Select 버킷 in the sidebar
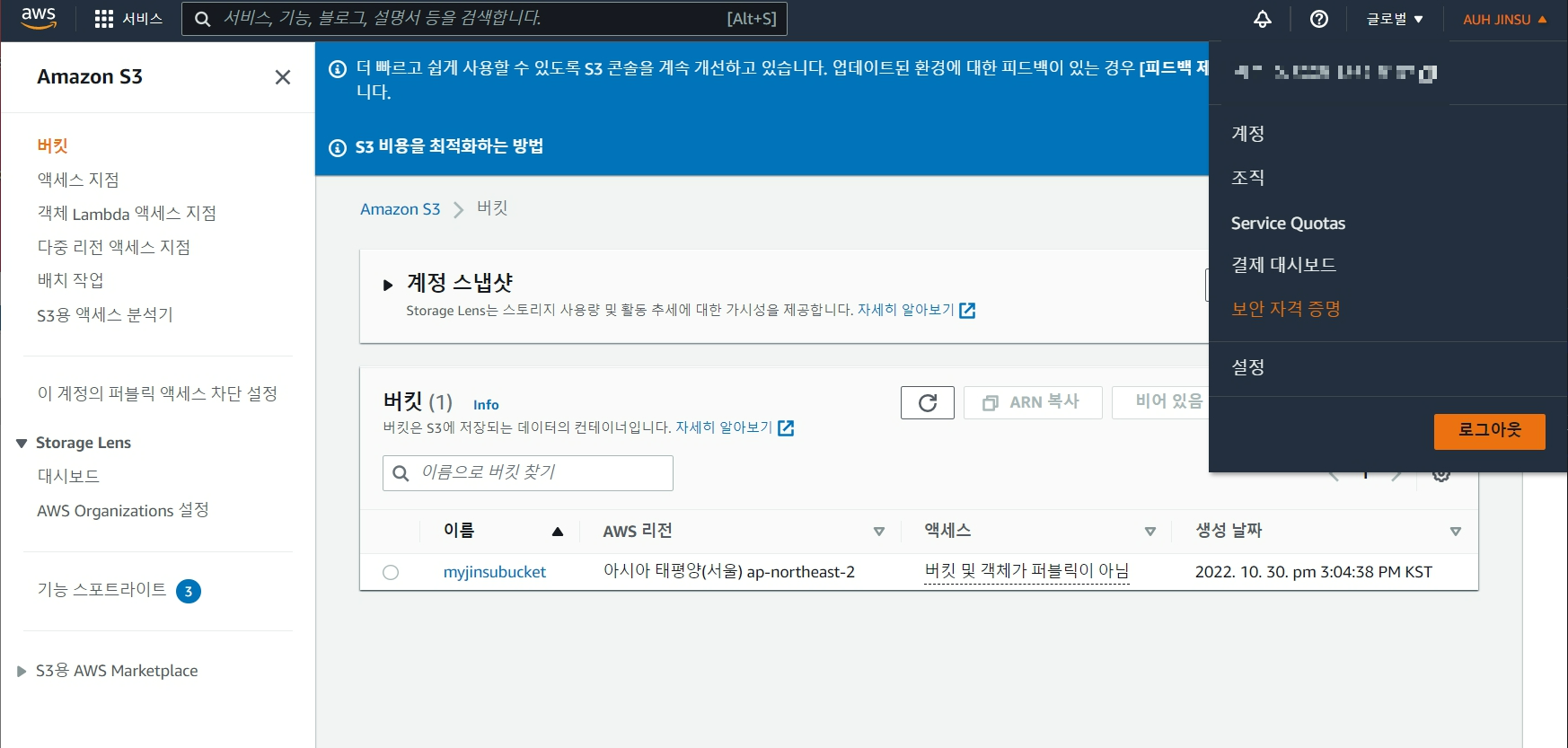Viewport: 1568px width, 748px height. (x=53, y=146)
